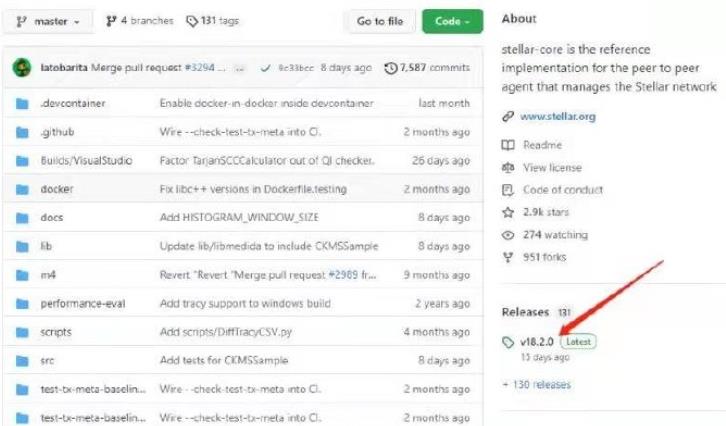The height and width of the screenshot is (426, 726).
Task: Open + 130 releases link
Action: click(537, 384)
